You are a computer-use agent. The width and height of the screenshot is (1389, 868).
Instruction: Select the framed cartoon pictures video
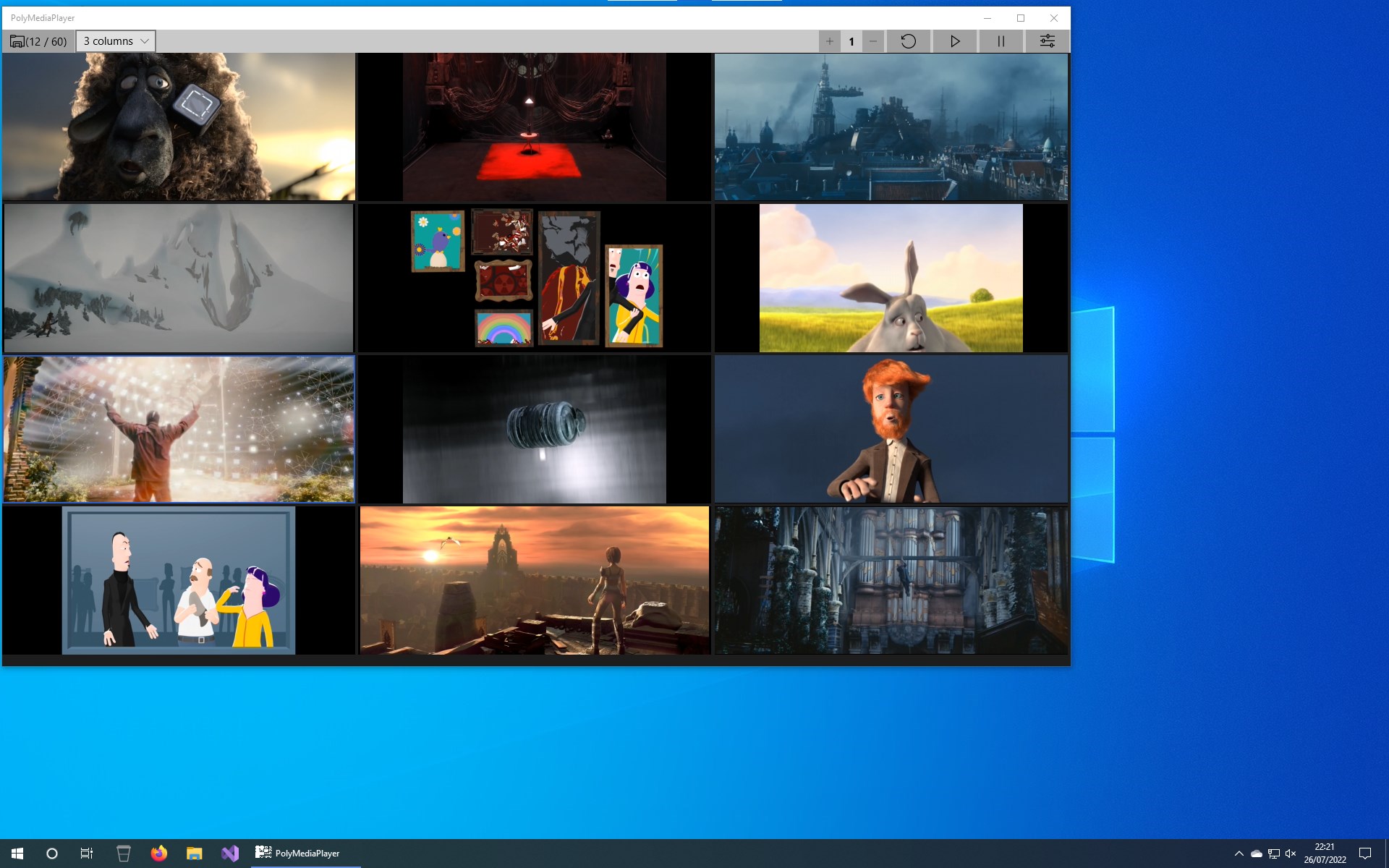pos(535,278)
